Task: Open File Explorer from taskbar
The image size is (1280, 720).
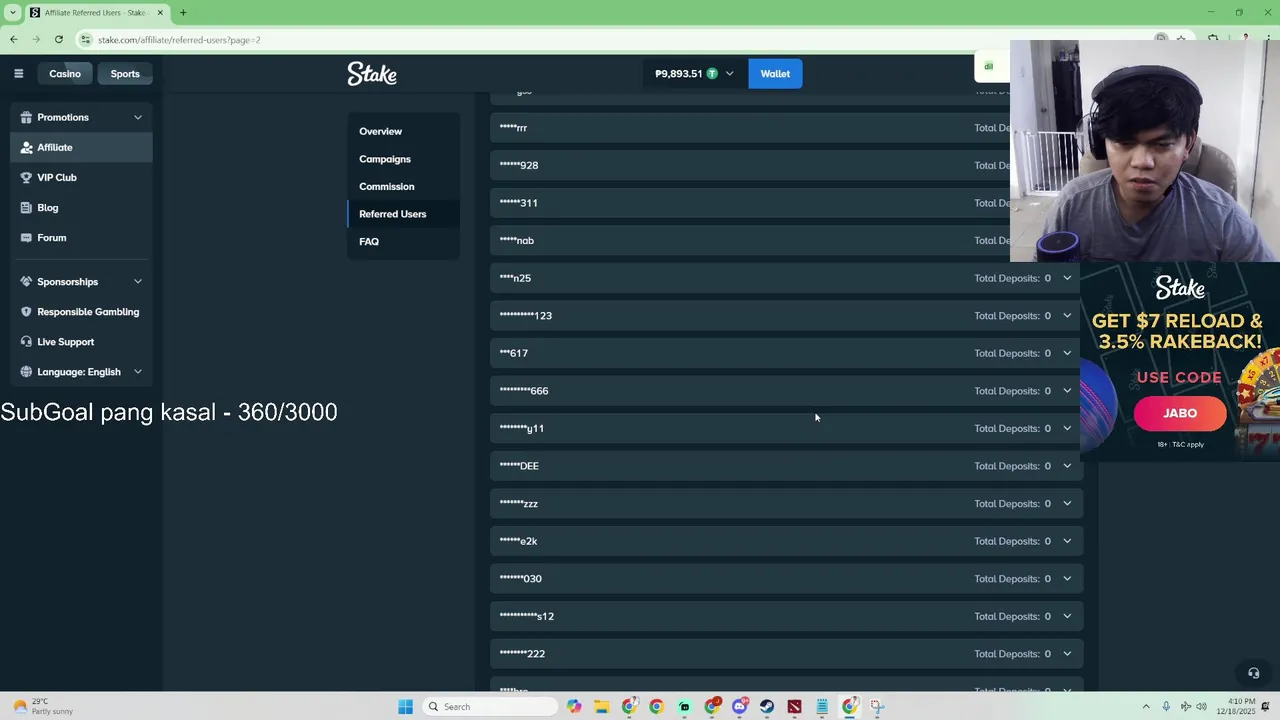Action: [601, 706]
